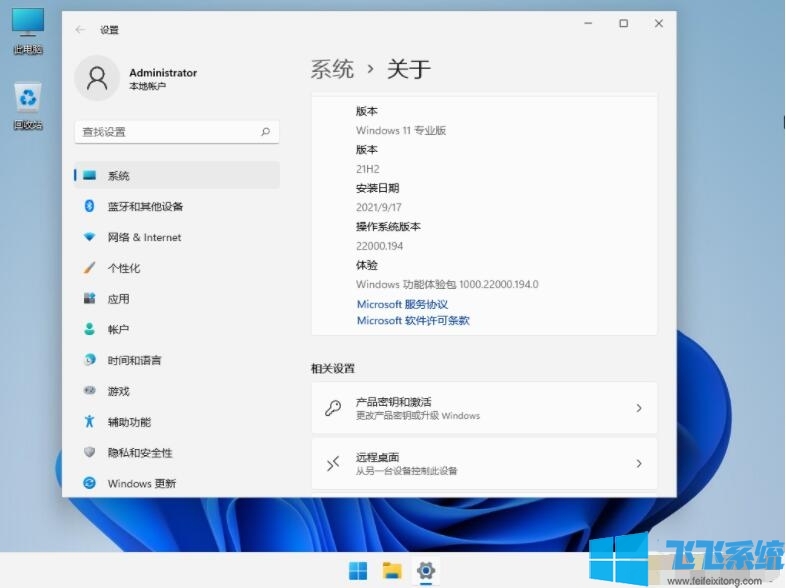Viewport: 786px width, 588px height.
Task: Open Microsoft 软件许可条款 link
Action: coord(413,321)
